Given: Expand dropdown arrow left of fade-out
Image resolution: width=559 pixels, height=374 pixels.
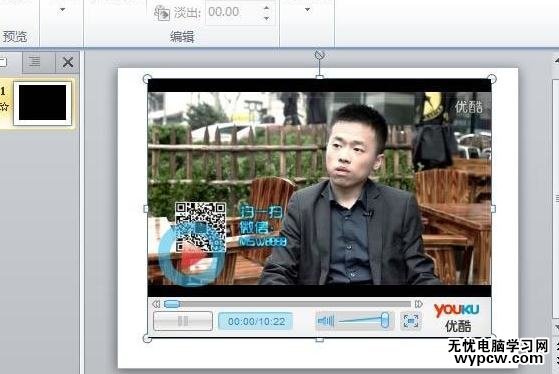Looking at the screenshot, I should pyautogui.click(x=62, y=10).
